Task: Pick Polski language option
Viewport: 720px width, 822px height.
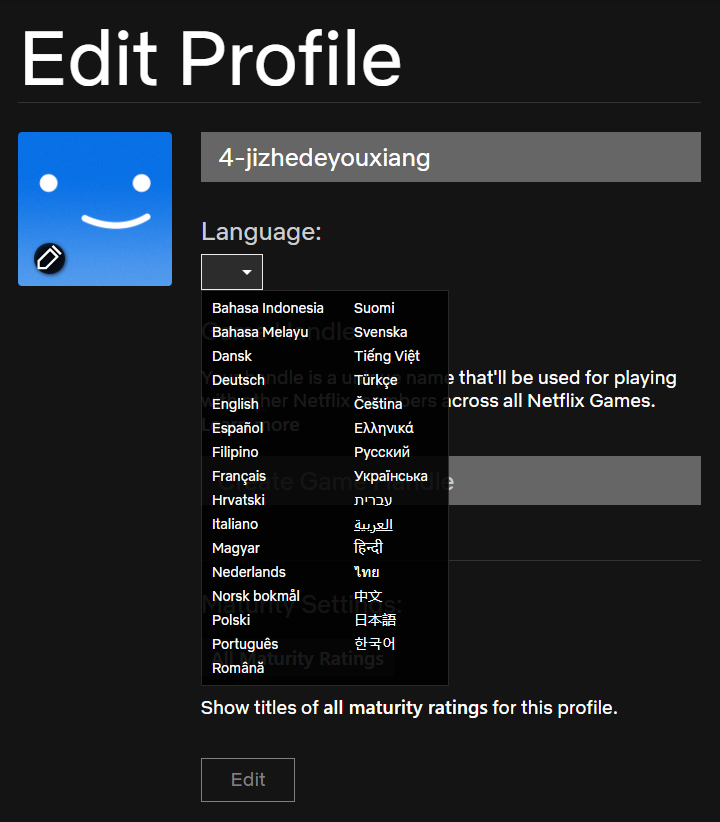Action: 231,620
